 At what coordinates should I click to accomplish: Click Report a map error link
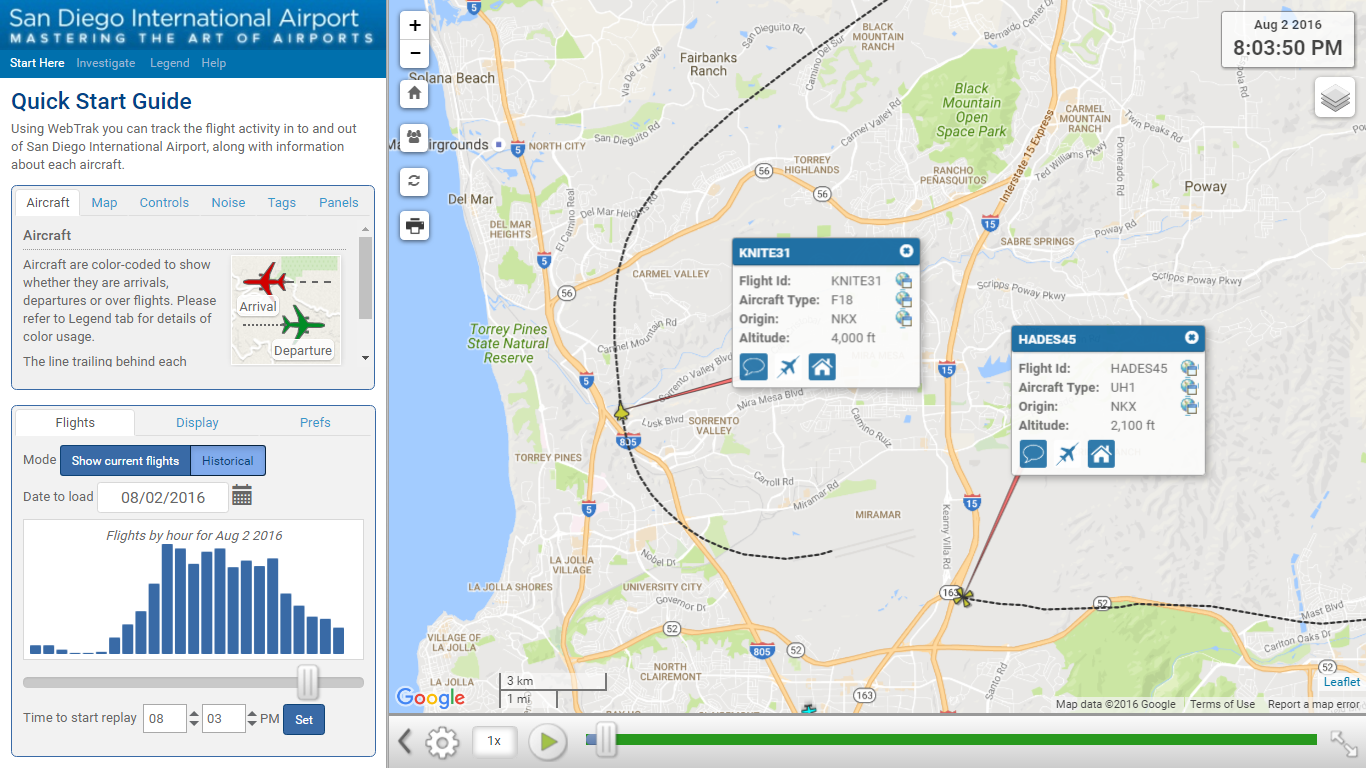(x=1314, y=704)
